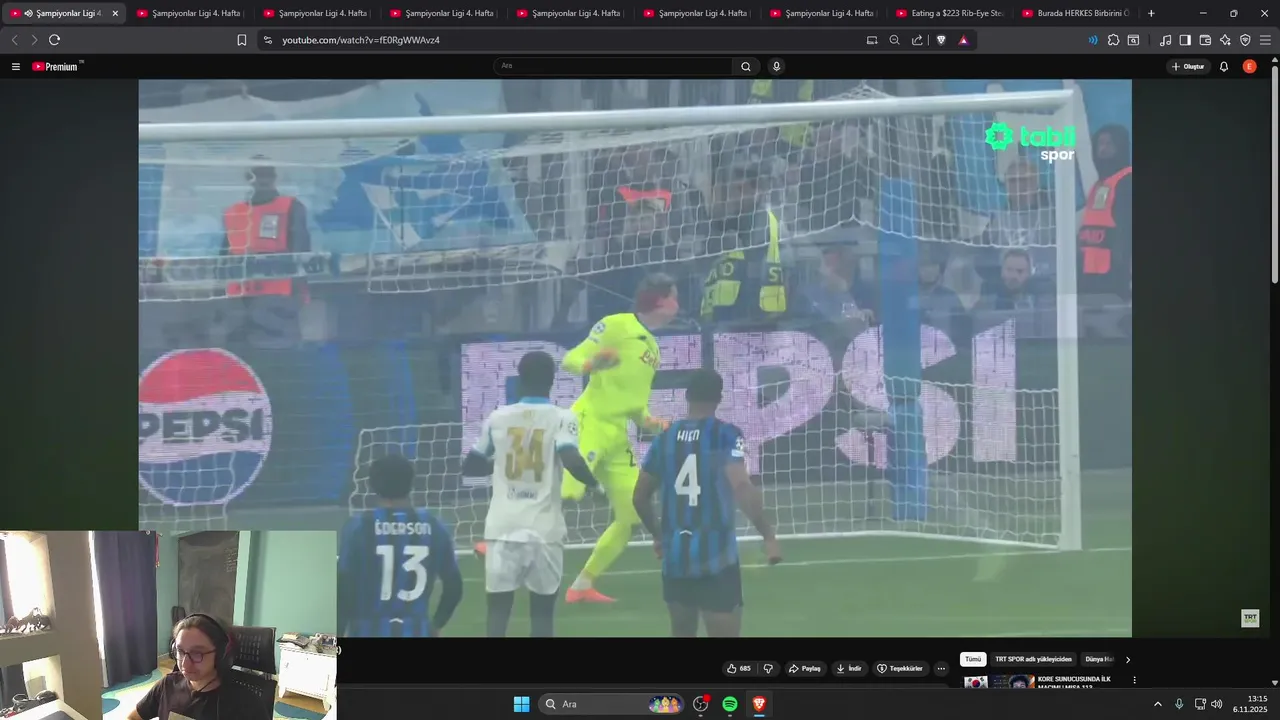
Task: Open the clock and date 13:15 panel
Action: click(1250, 704)
